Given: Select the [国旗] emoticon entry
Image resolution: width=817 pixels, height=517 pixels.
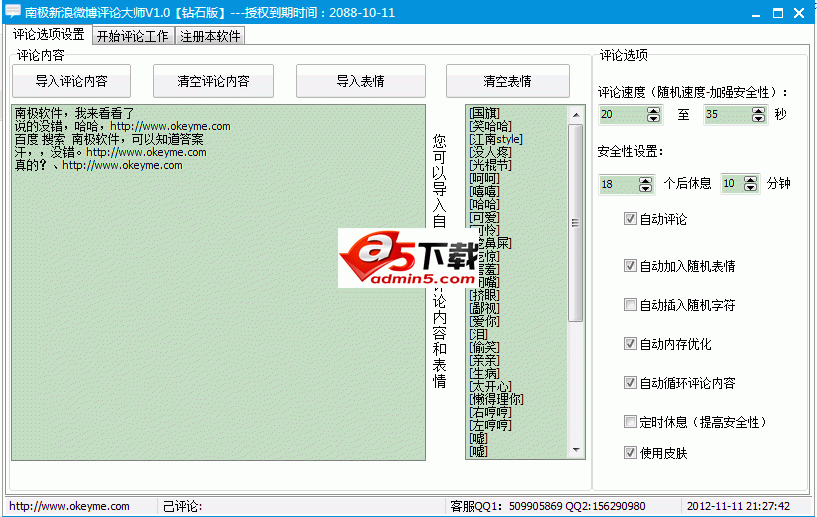Looking at the screenshot, I should point(484,113).
